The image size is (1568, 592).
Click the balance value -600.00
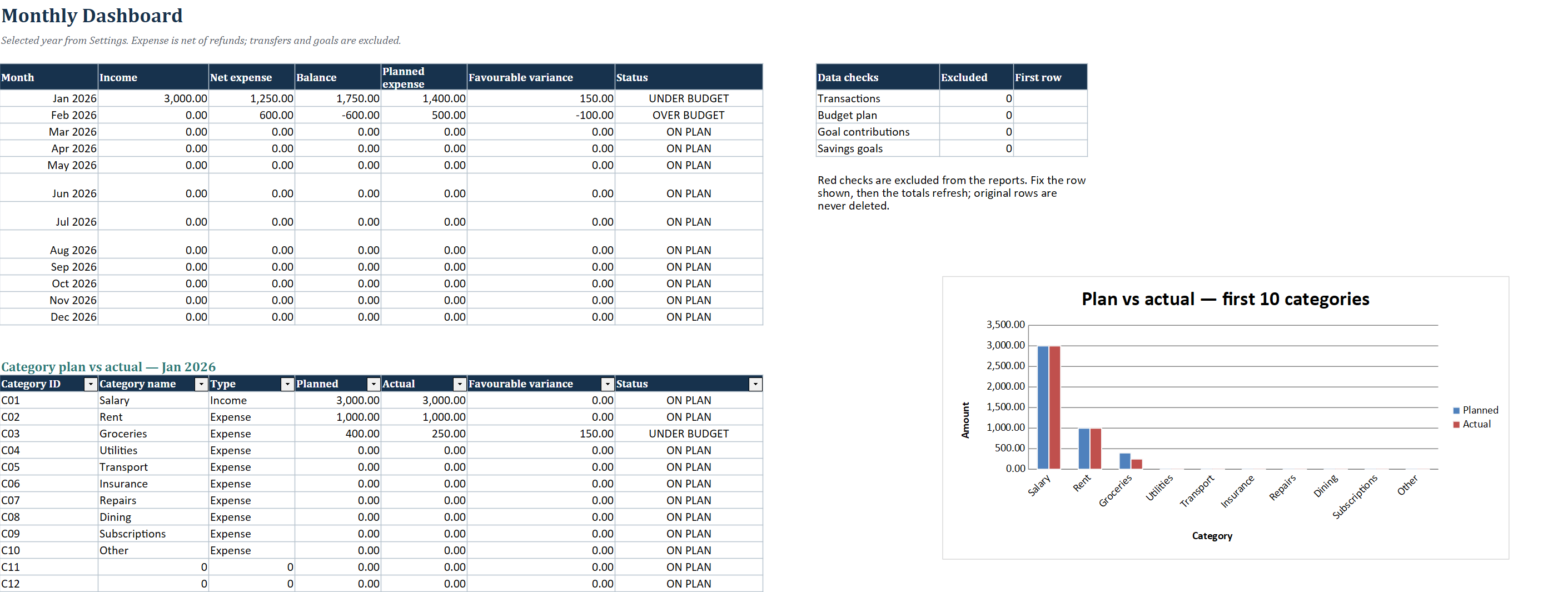point(338,115)
